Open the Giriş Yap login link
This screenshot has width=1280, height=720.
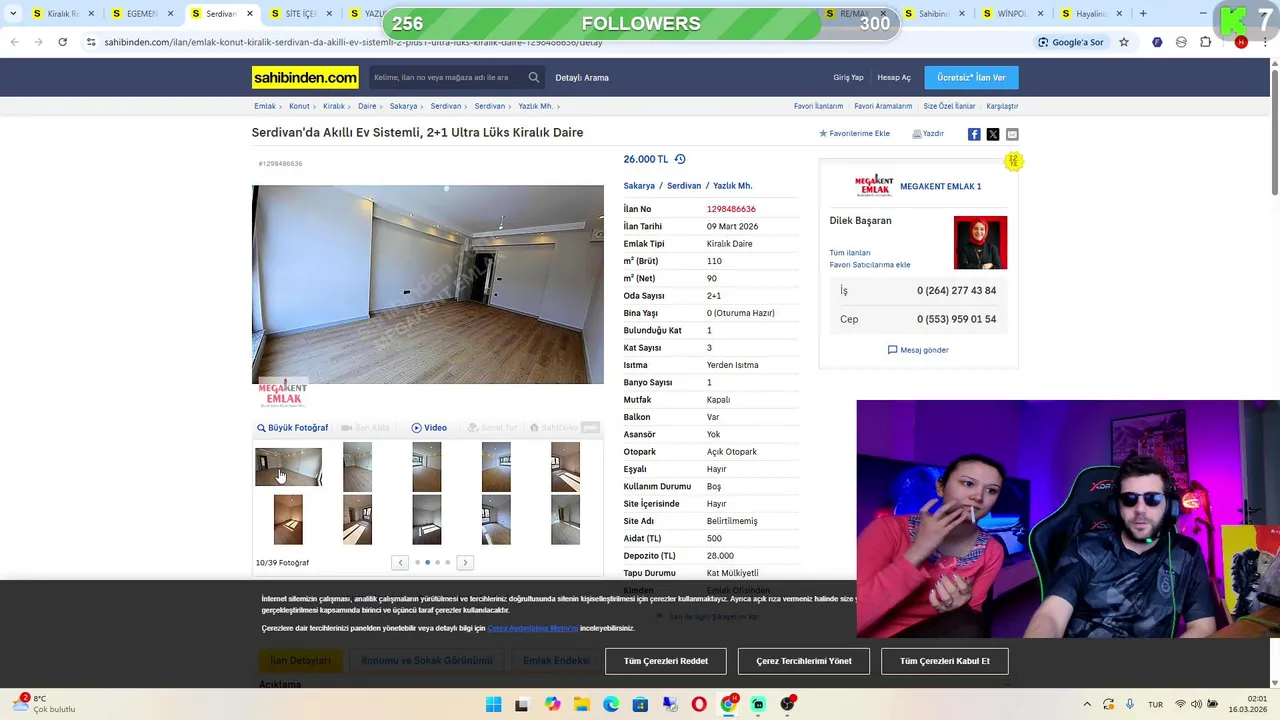(x=848, y=77)
